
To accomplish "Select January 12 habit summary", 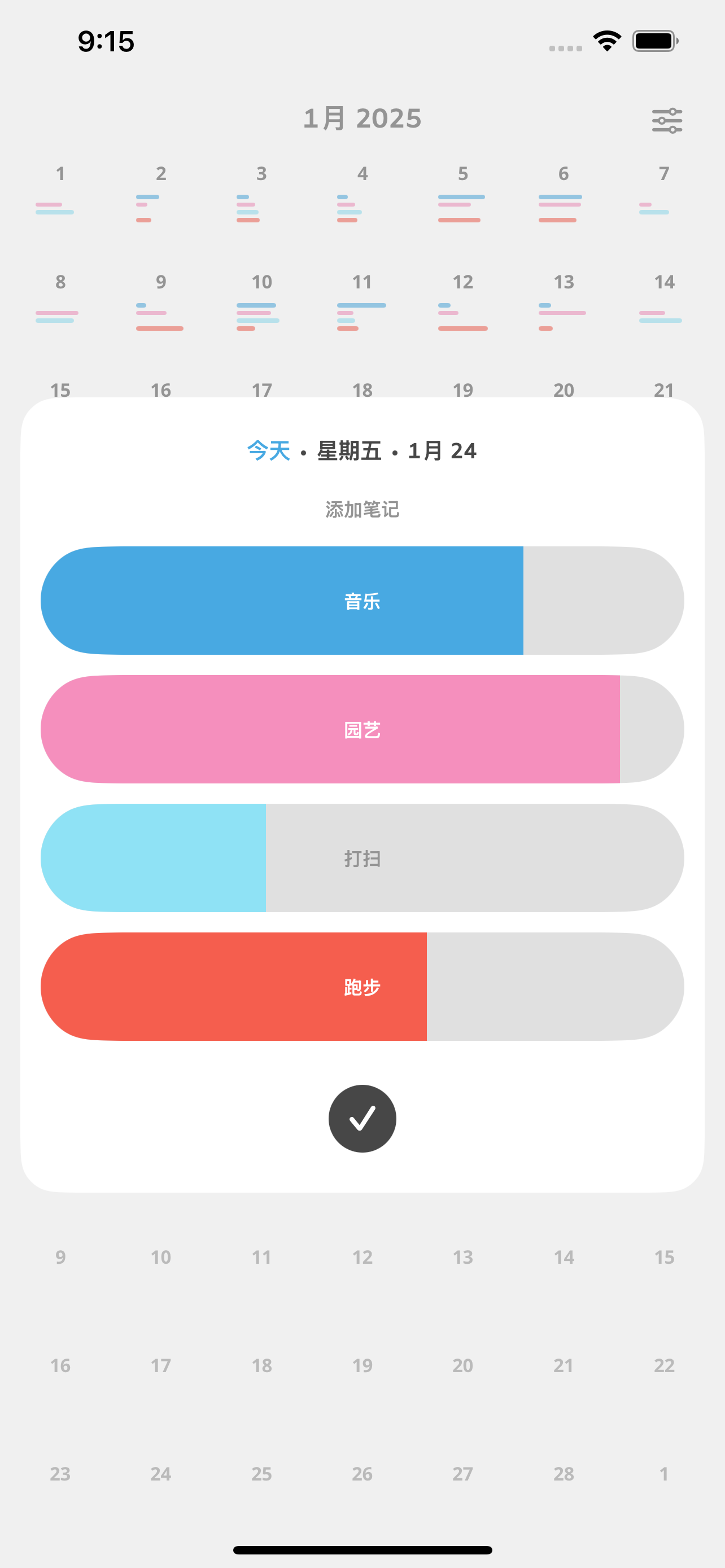I will click(462, 302).
